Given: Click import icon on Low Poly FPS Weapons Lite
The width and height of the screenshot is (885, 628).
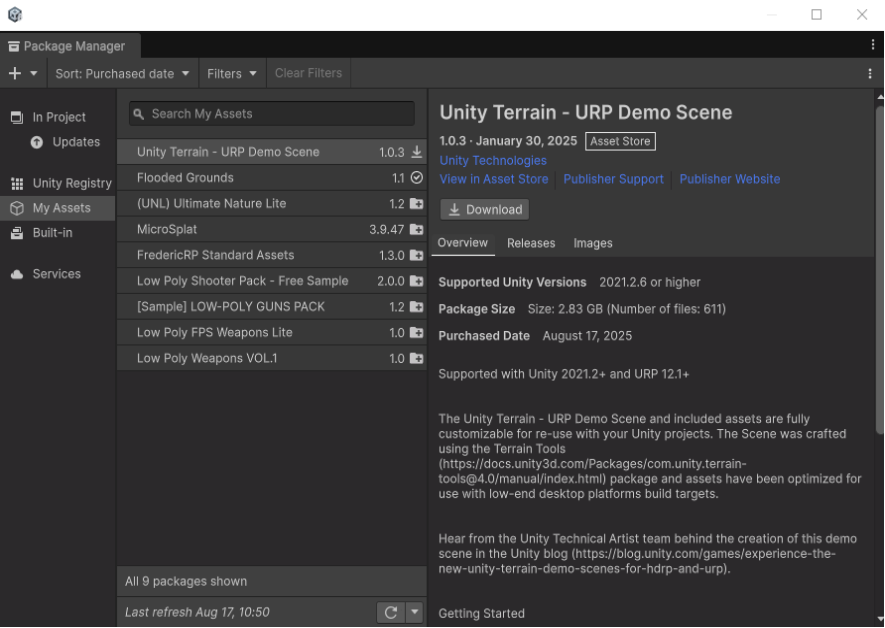Looking at the screenshot, I should pos(416,332).
